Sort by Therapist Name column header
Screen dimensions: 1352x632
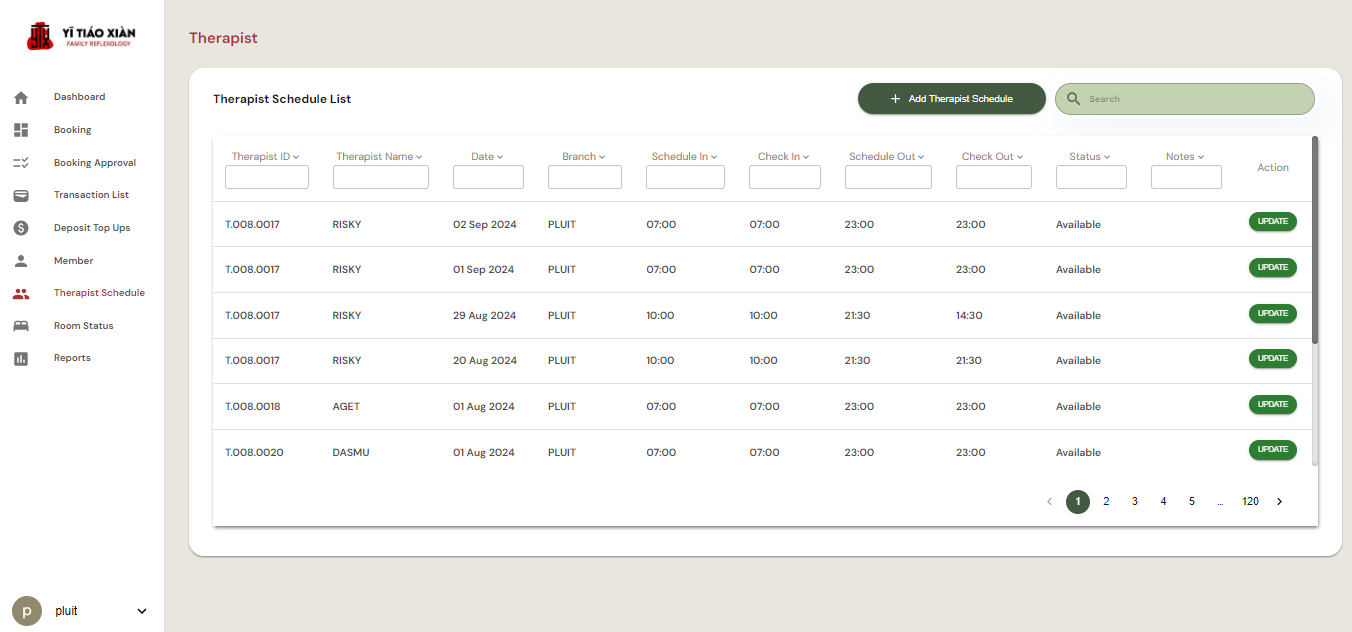[x=378, y=157]
